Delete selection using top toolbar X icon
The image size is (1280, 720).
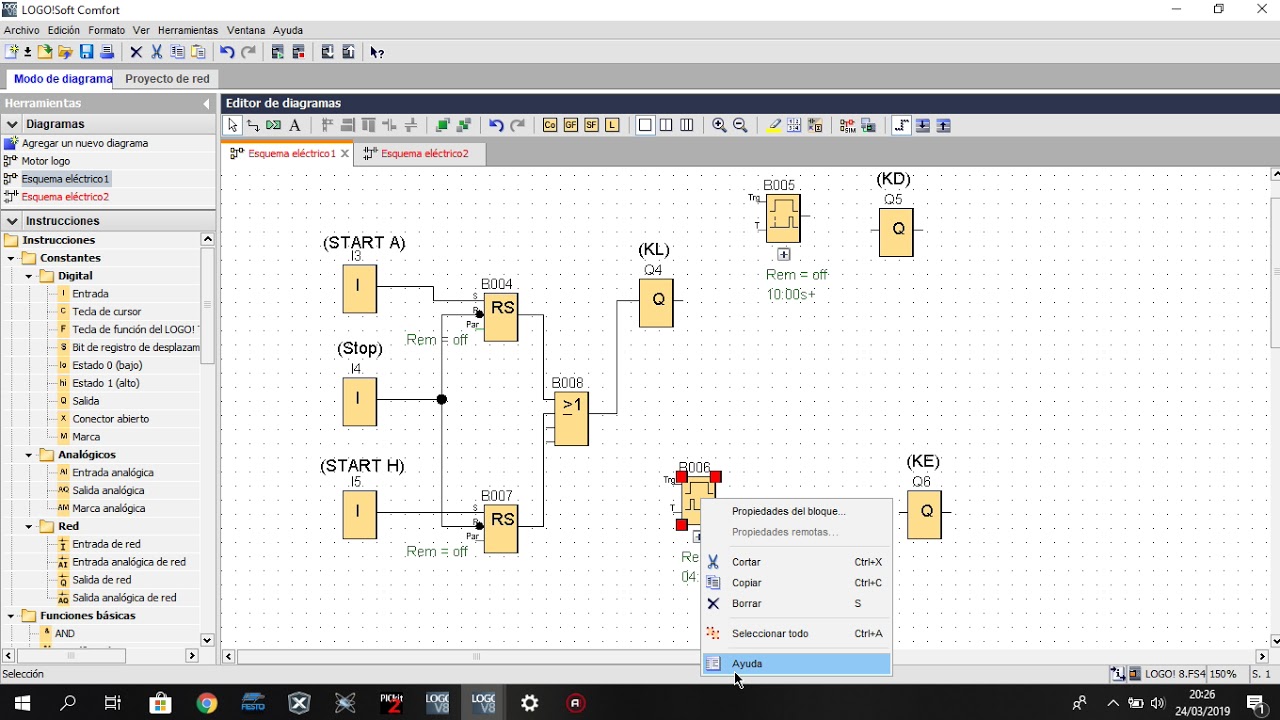coord(136,52)
